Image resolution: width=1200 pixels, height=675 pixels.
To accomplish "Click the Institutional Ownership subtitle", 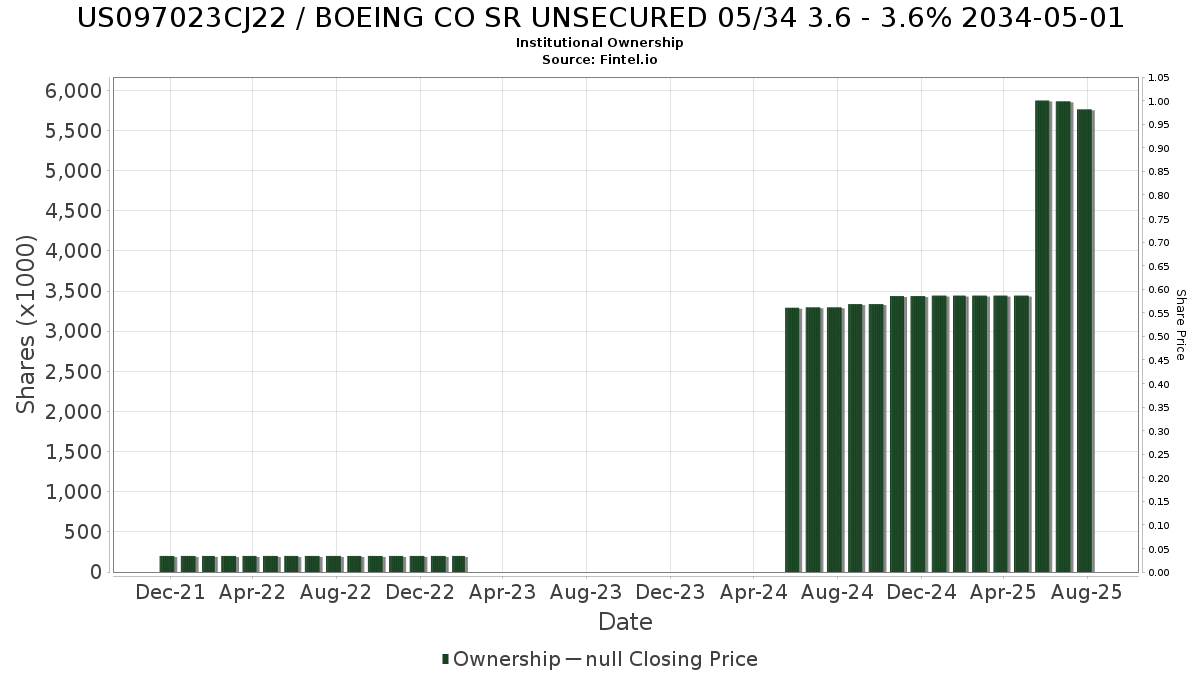I will click(600, 43).
